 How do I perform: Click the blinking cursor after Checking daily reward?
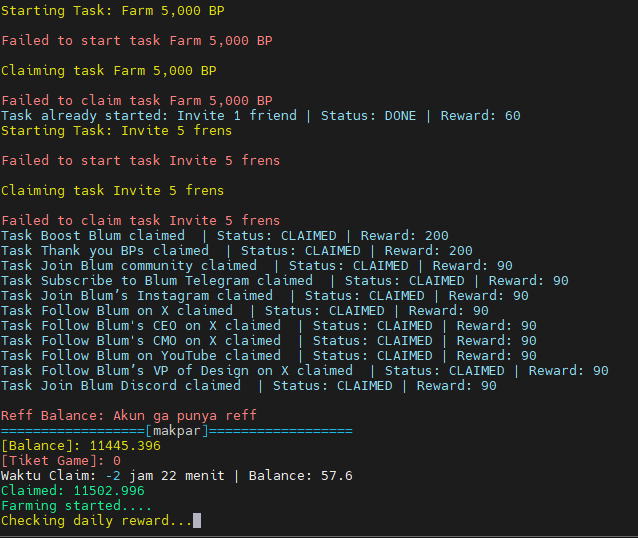(x=197, y=521)
